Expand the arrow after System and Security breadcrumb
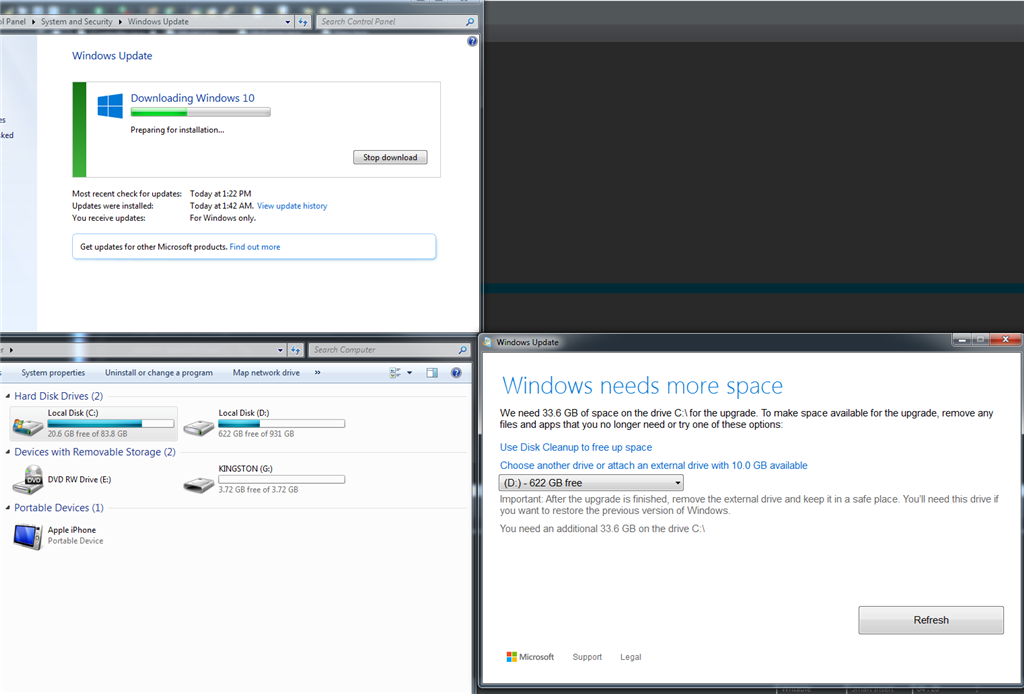Image resolution: width=1024 pixels, height=694 pixels. coord(120,22)
